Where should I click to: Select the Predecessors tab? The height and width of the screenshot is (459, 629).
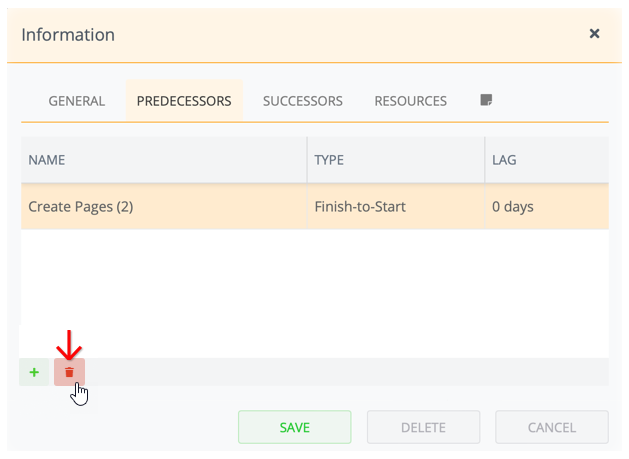click(x=184, y=101)
